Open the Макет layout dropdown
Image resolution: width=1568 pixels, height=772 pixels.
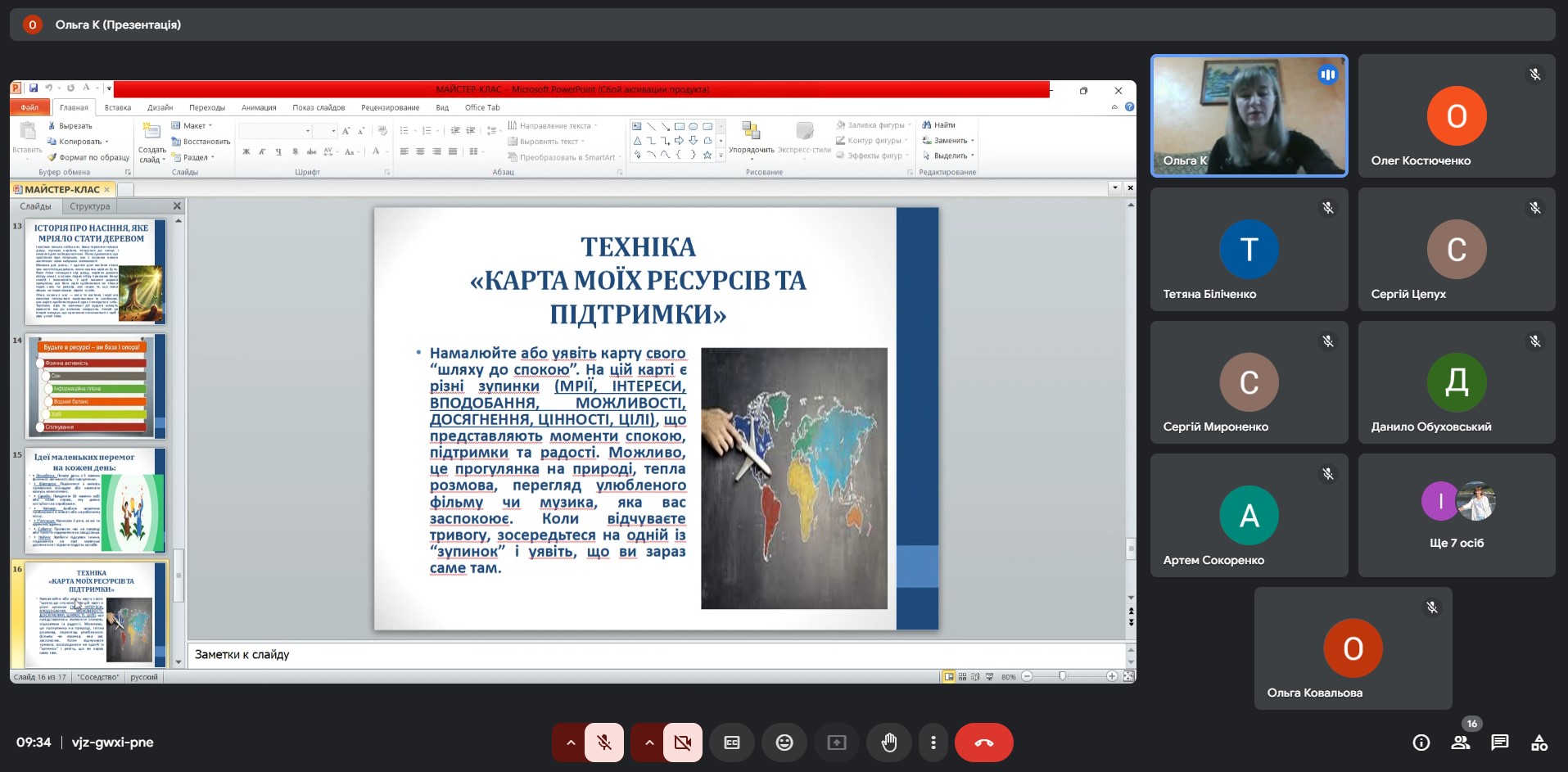pos(193,126)
